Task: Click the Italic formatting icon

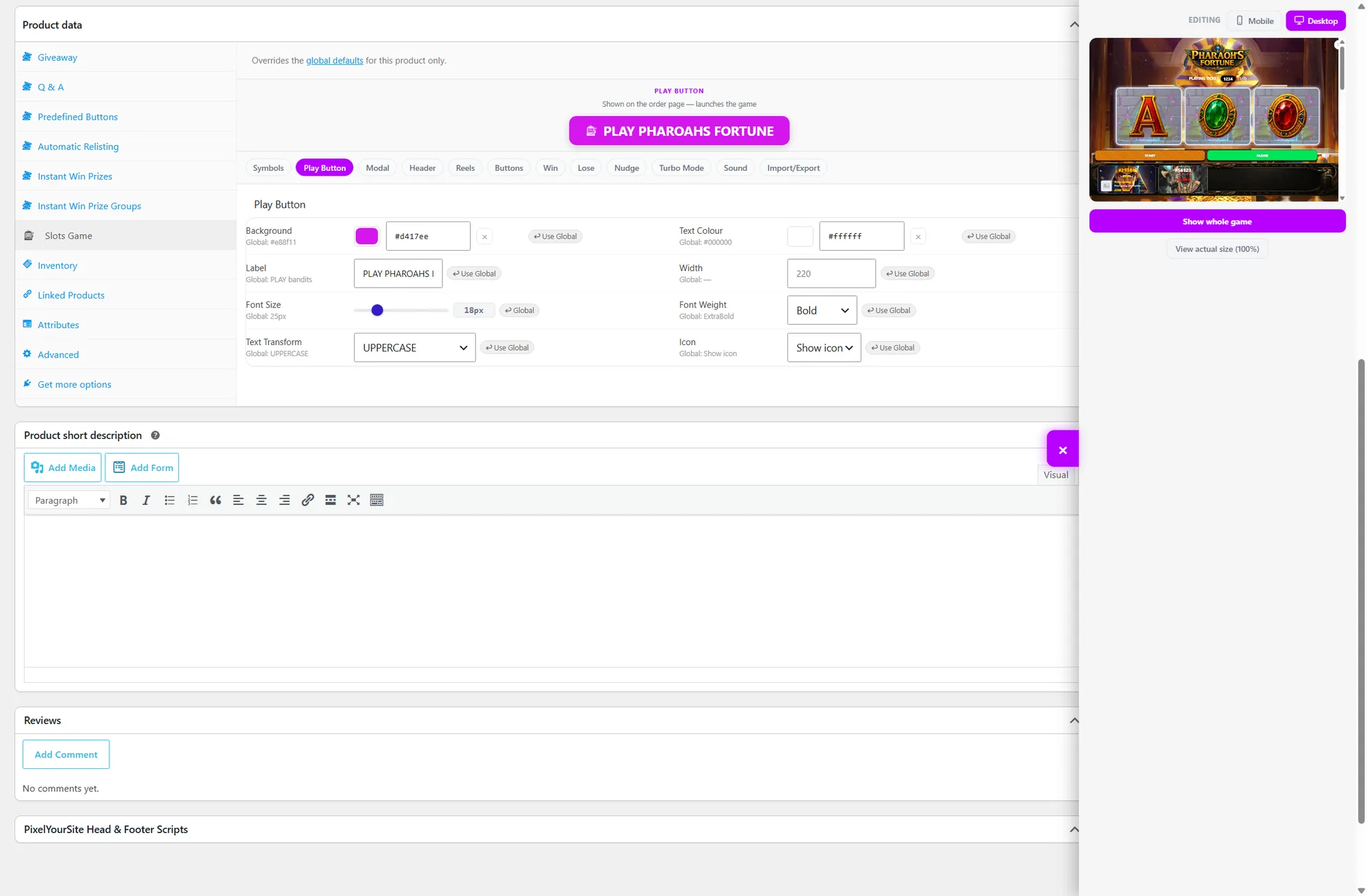Action: click(x=146, y=500)
